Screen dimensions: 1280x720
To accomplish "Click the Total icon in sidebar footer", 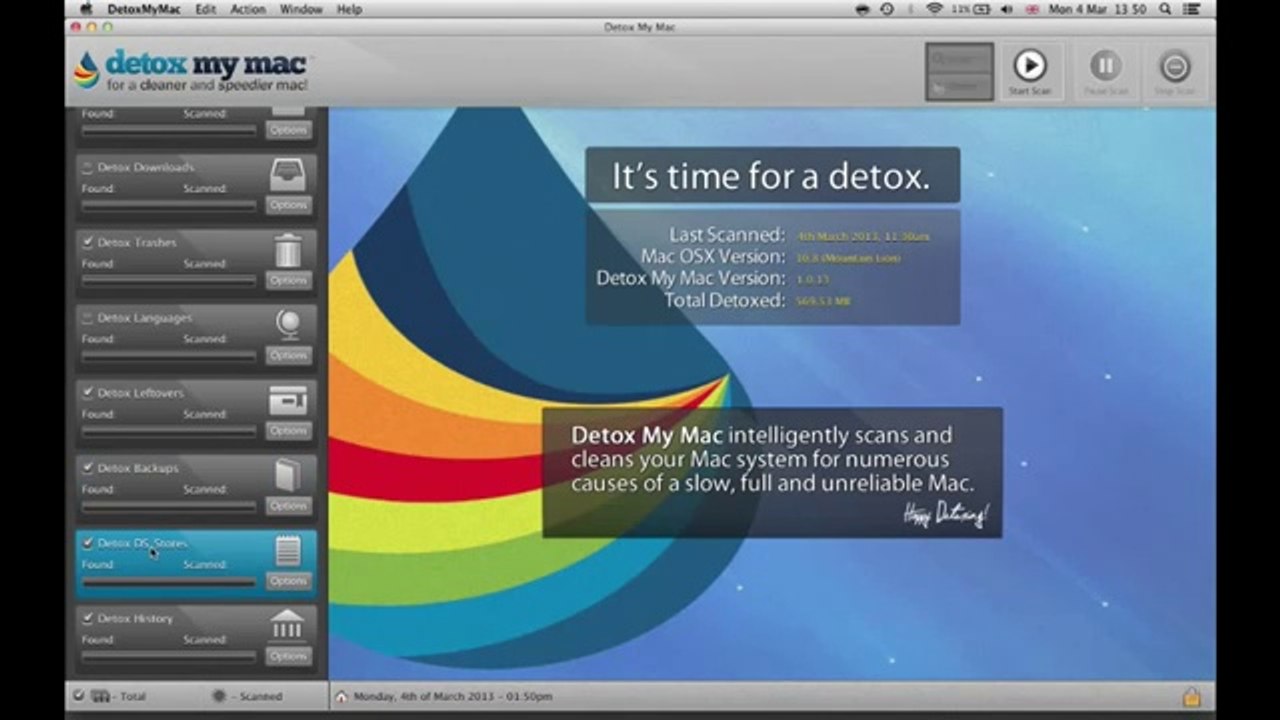I will click(100, 696).
